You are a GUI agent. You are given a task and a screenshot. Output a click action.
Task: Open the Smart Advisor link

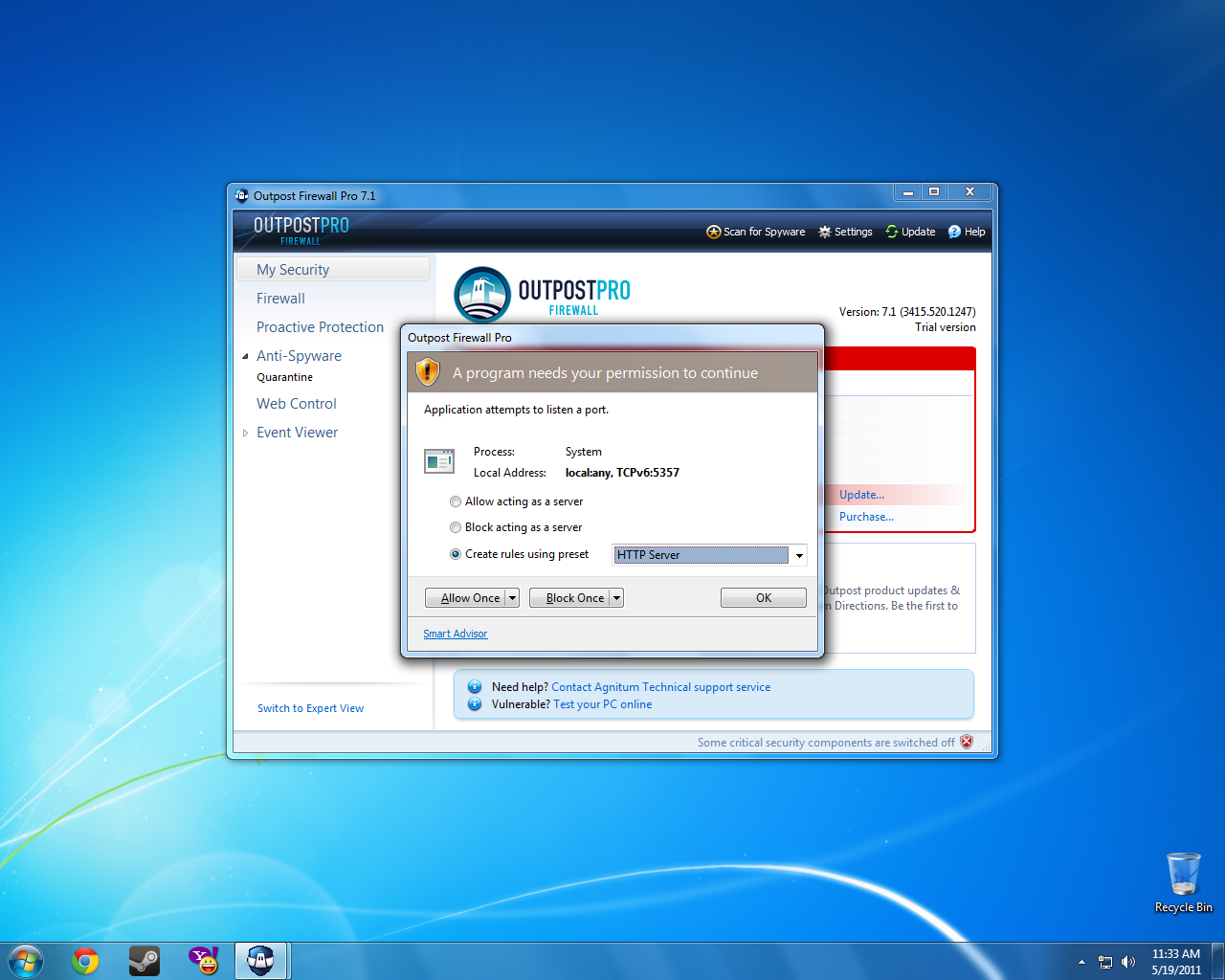pyautogui.click(x=455, y=634)
